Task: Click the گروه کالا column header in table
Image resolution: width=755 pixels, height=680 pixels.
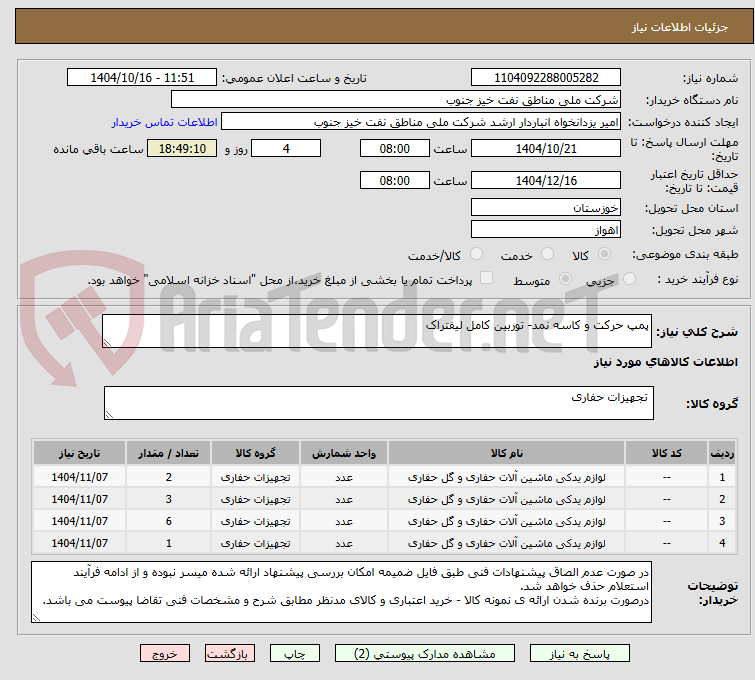Action: tap(255, 453)
